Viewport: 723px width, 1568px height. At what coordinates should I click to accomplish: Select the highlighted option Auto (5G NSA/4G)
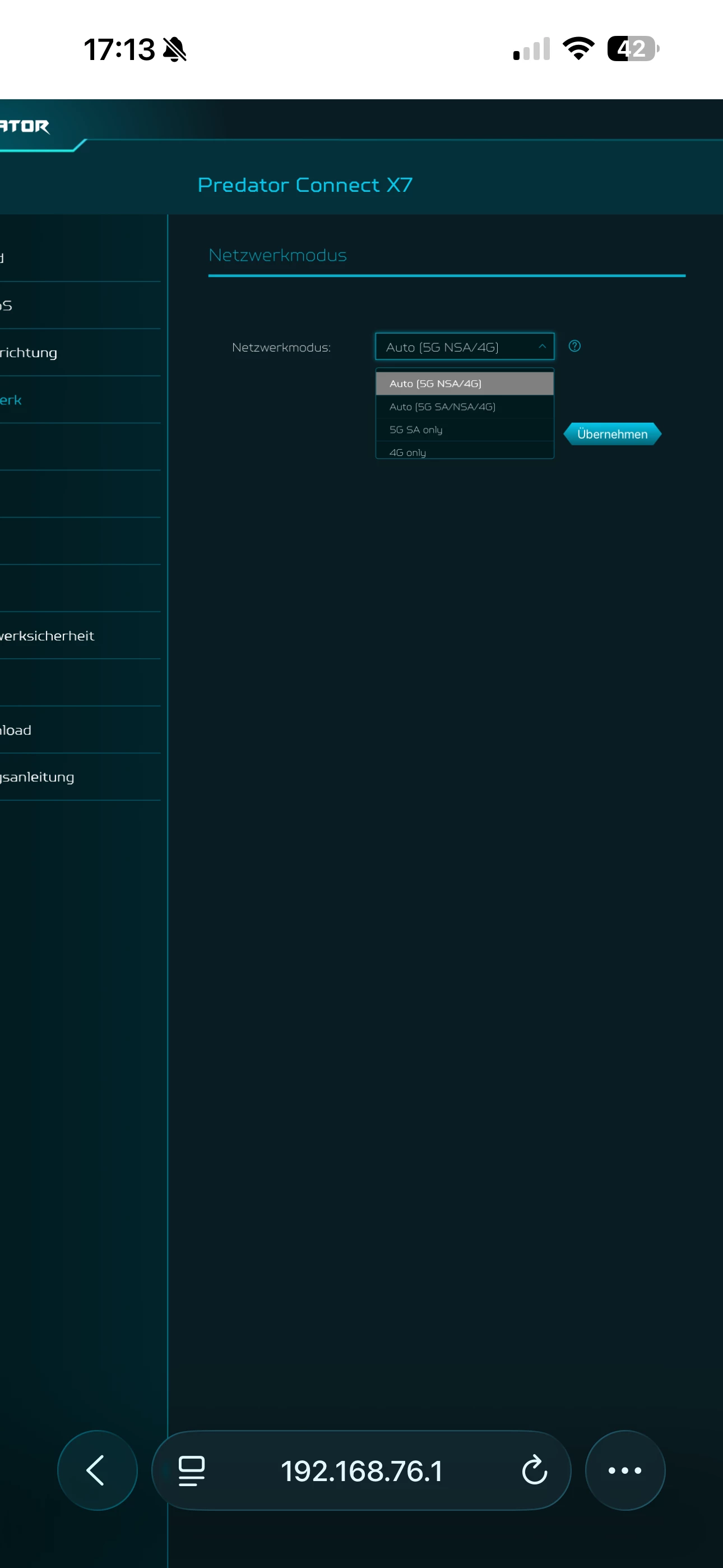pos(465,384)
